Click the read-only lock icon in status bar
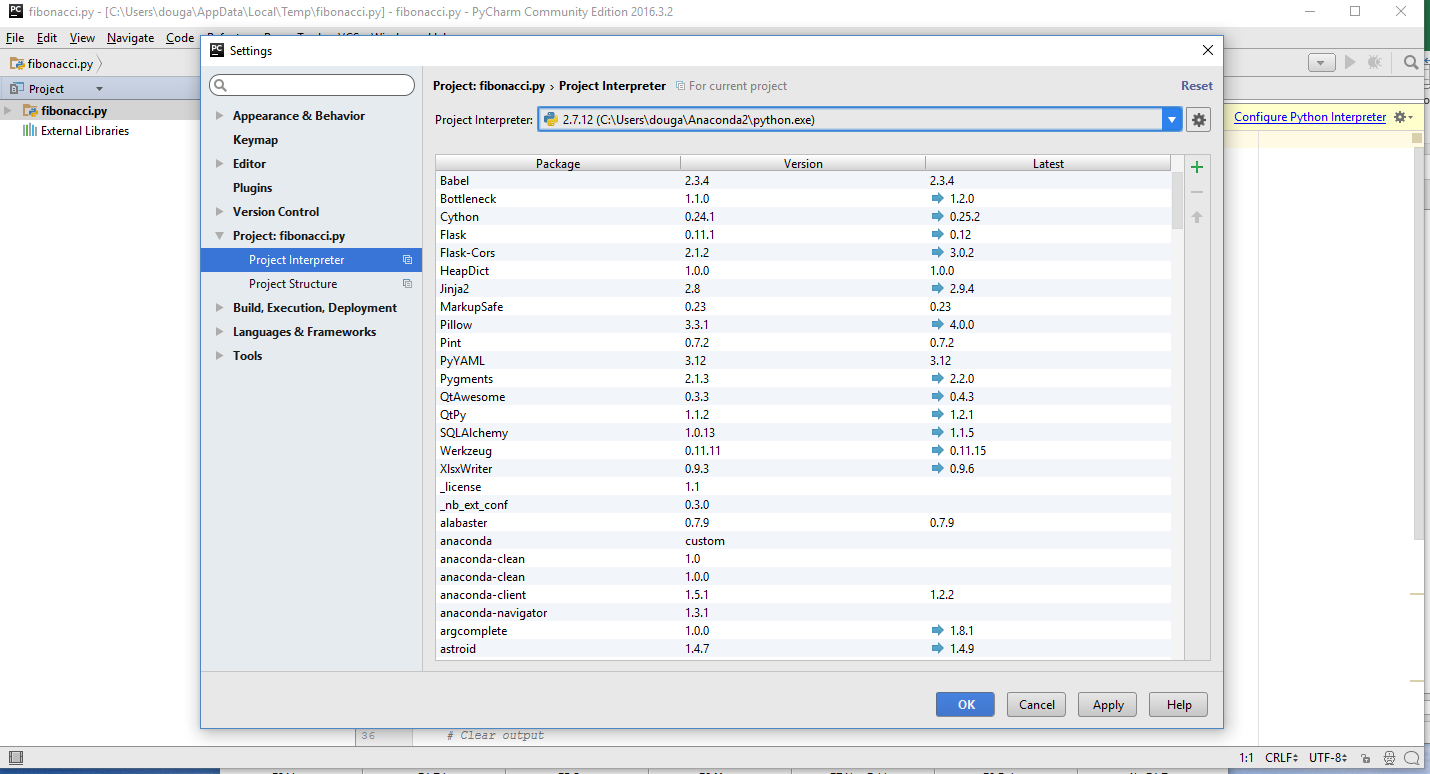The width and height of the screenshot is (1430, 774). [x=1364, y=758]
